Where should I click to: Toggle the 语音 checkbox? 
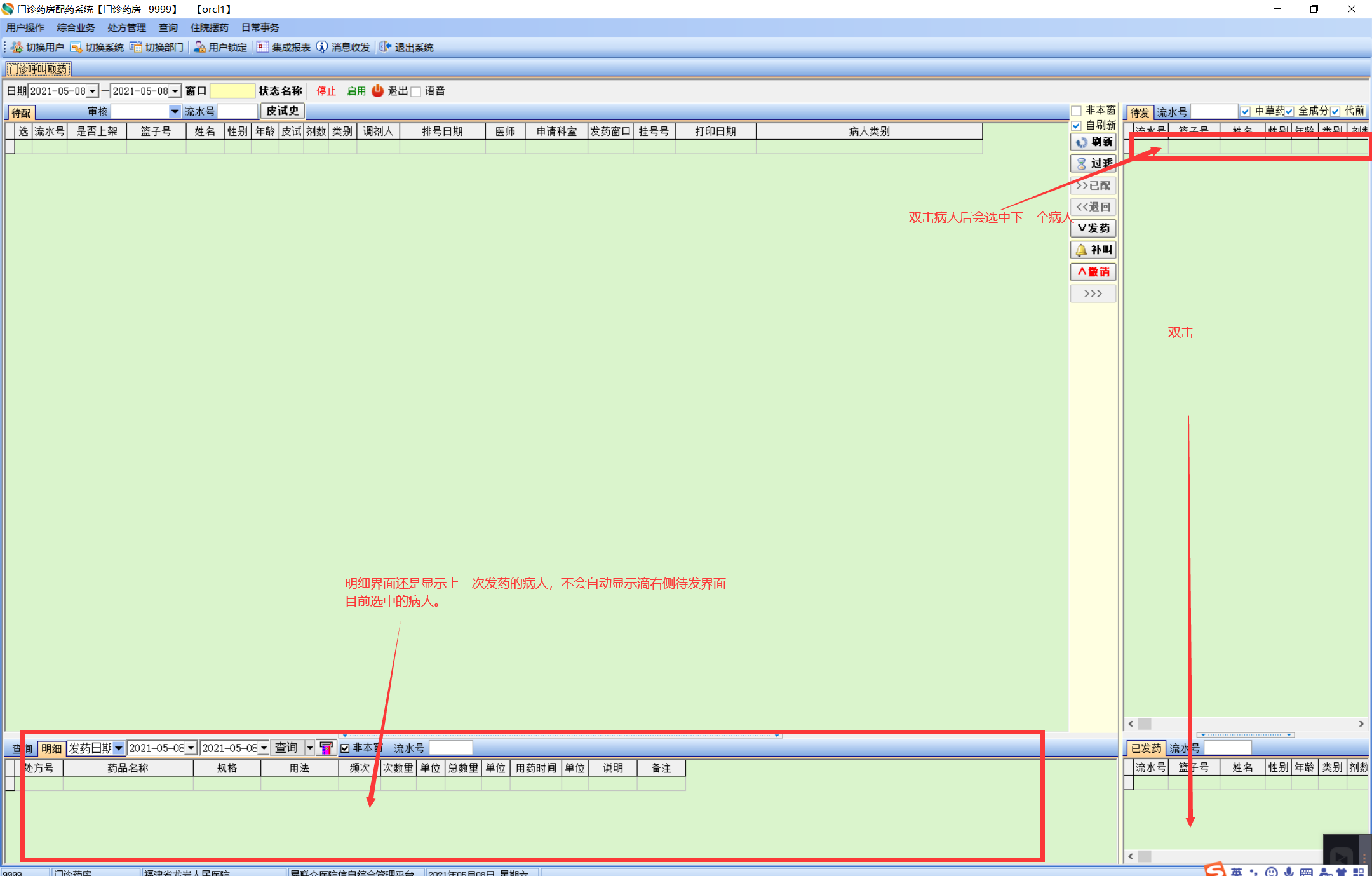tap(416, 91)
